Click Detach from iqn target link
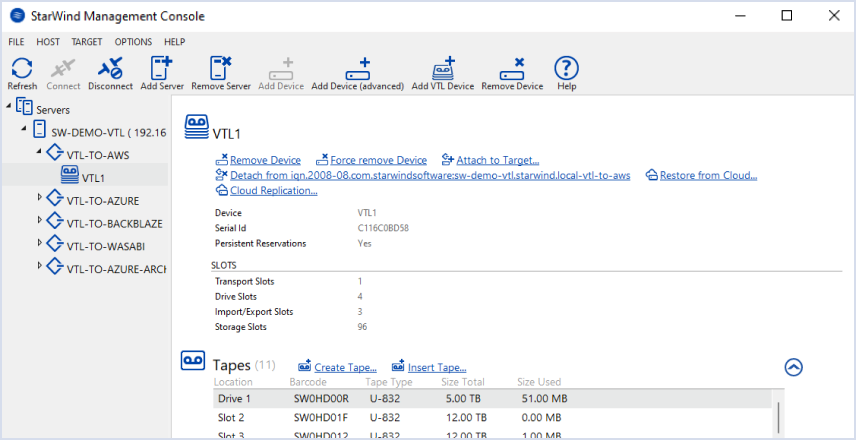856x440 pixels. [430, 175]
